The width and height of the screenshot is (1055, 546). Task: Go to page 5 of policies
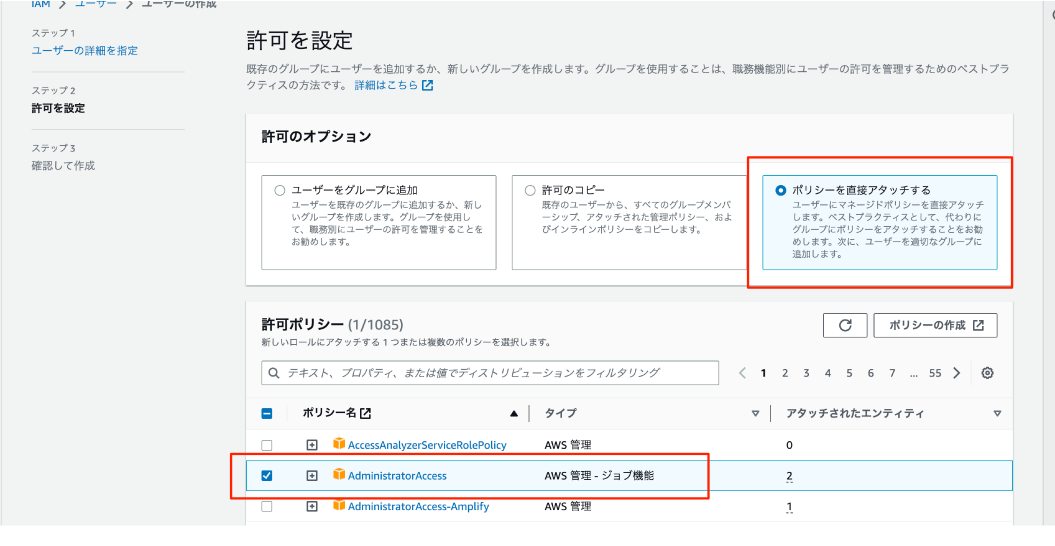849,373
